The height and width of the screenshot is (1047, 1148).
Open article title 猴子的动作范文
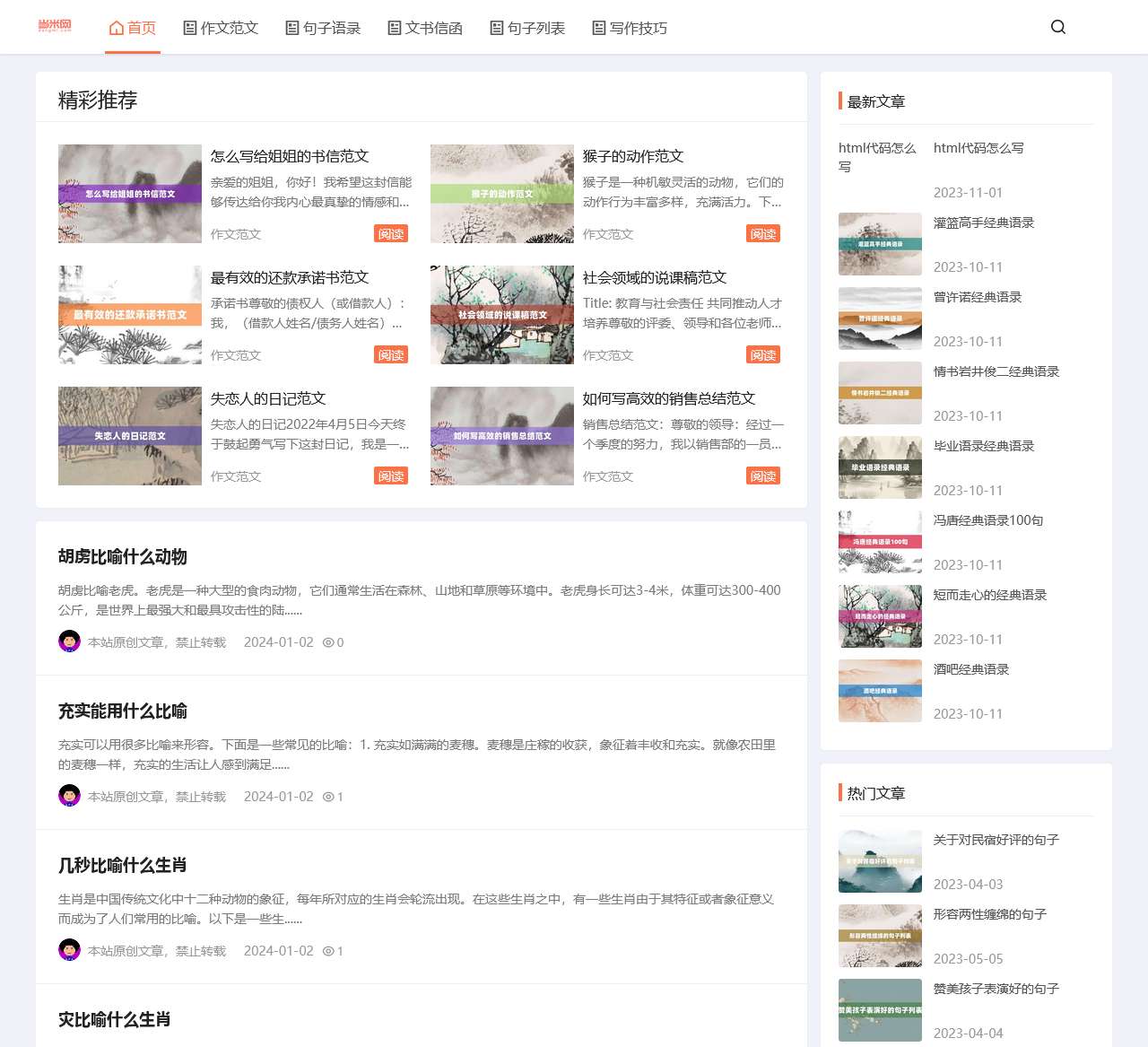(x=633, y=156)
